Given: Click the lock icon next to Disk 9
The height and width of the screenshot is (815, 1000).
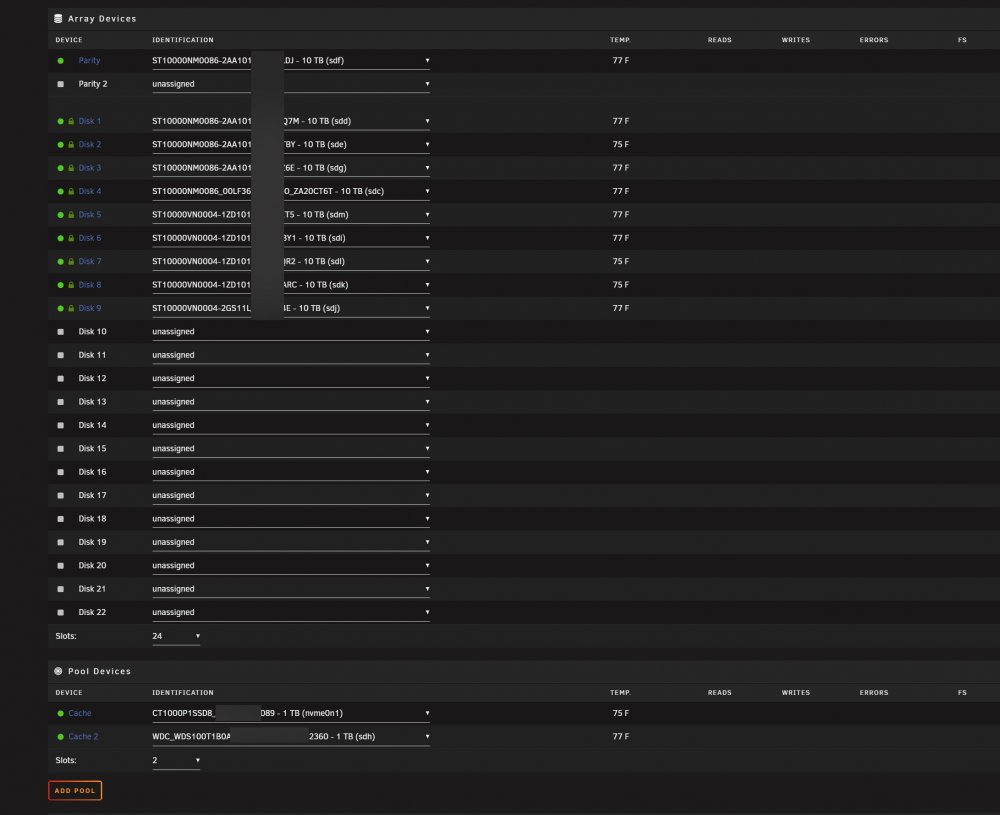Looking at the screenshot, I should coord(71,308).
